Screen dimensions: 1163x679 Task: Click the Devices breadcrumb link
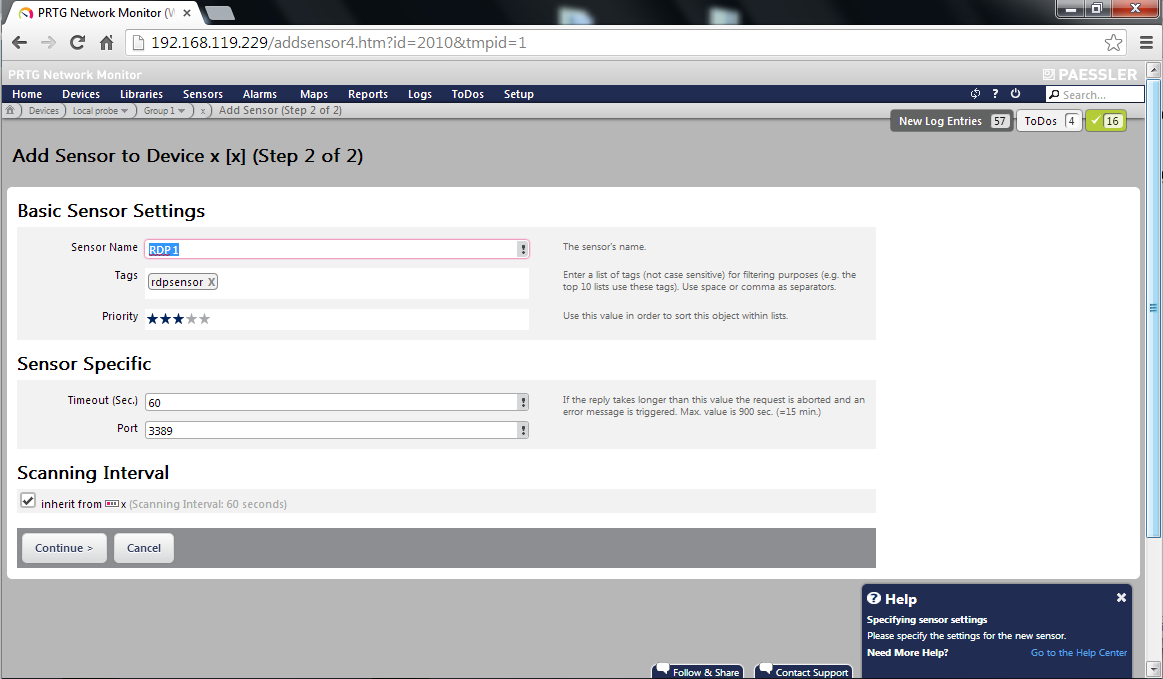click(44, 111)
